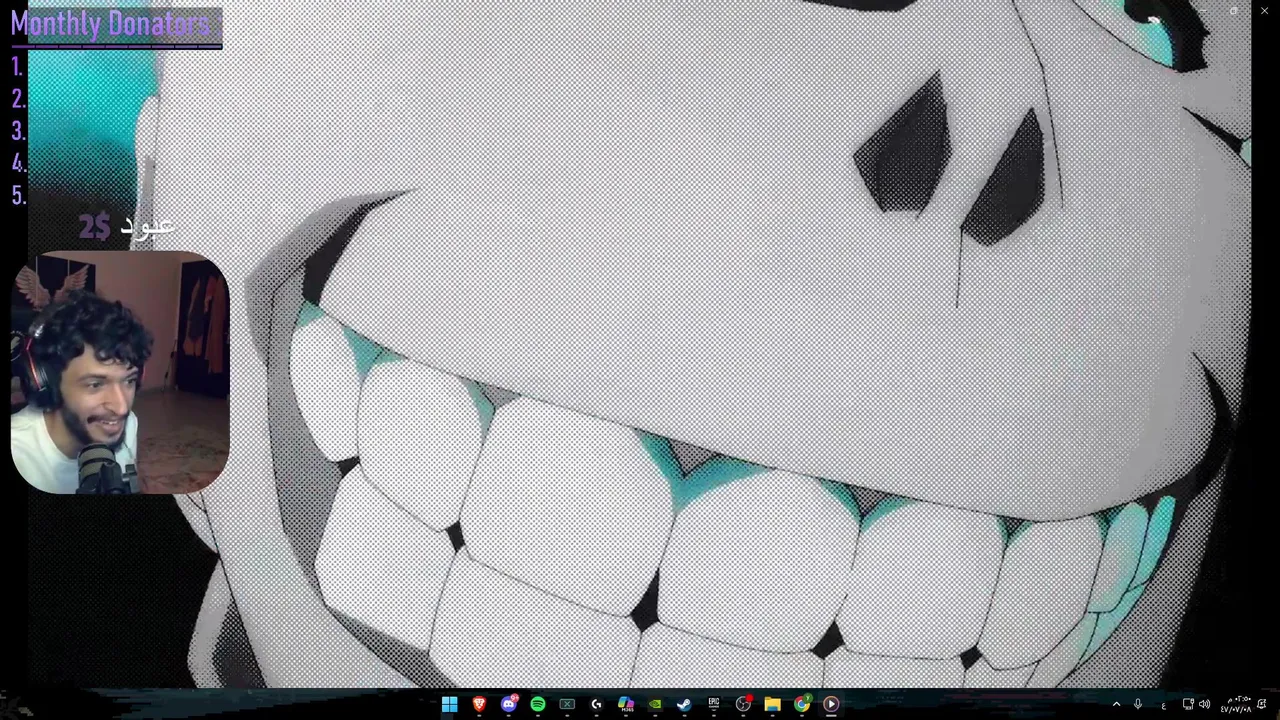This screenshot has height=720, width=1280.
Task: Open Epic Games Launcher from taskbar
Action: (x=714, y=704)
